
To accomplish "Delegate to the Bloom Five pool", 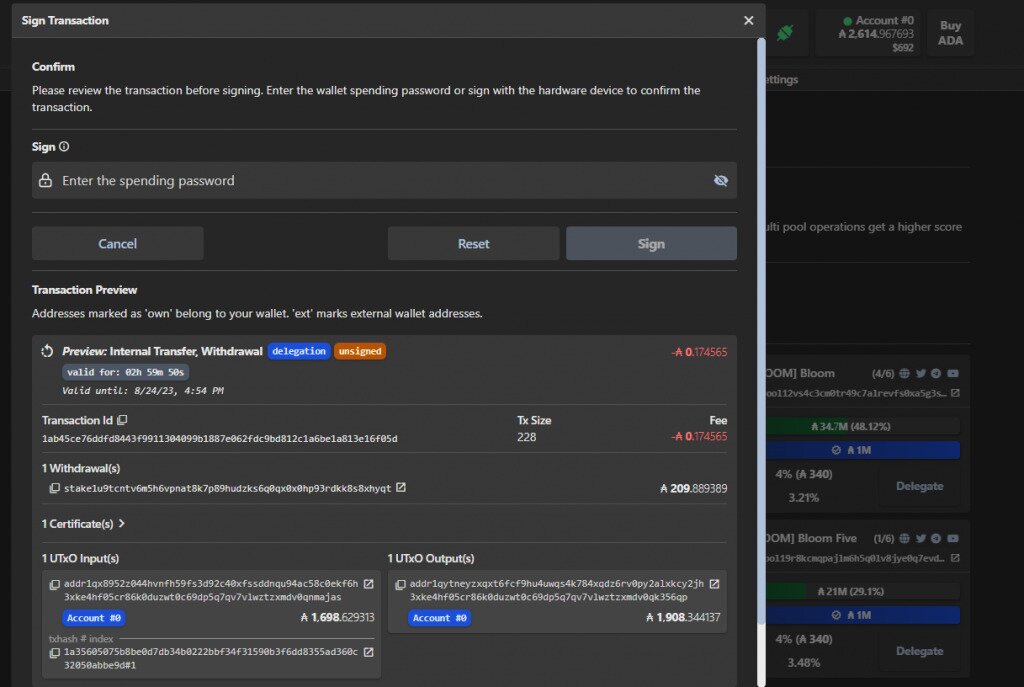I will [919, 651].
